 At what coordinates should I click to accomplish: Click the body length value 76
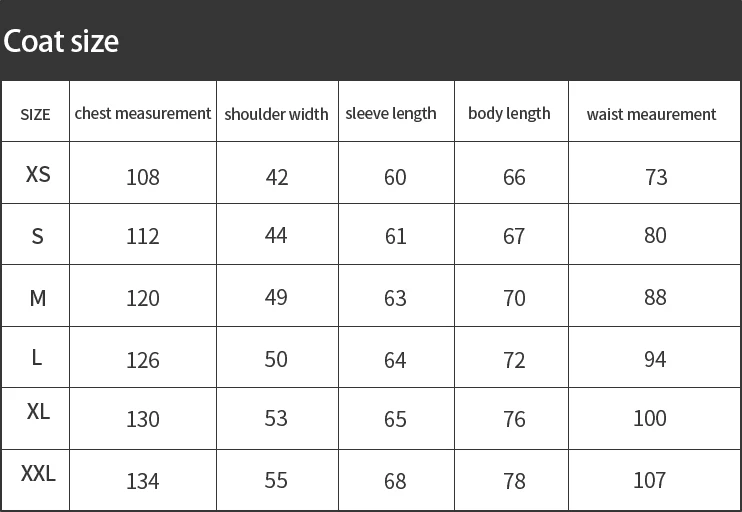pyautogui.click(x=514, y=419)
